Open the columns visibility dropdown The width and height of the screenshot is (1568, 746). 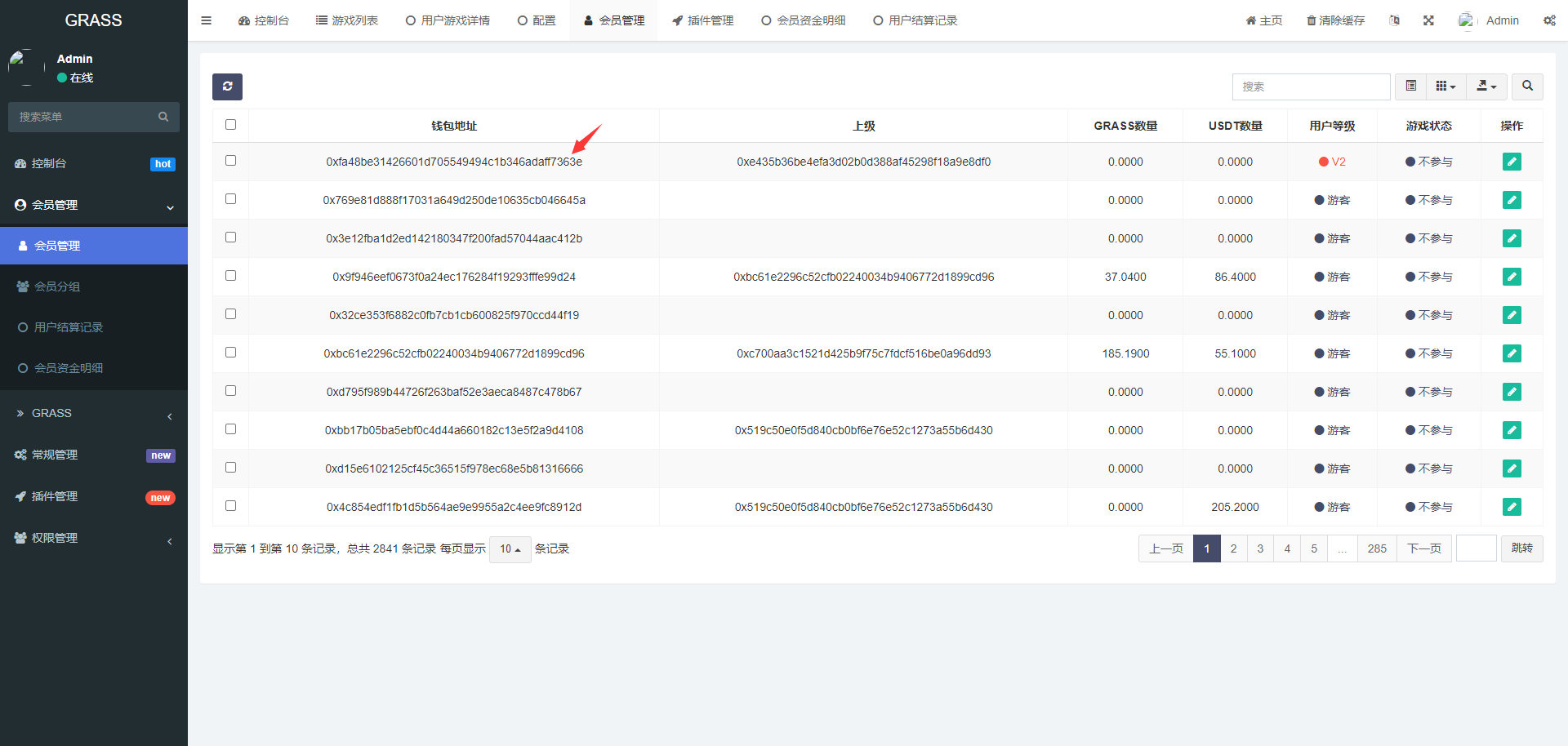(x=1445, y=87)
